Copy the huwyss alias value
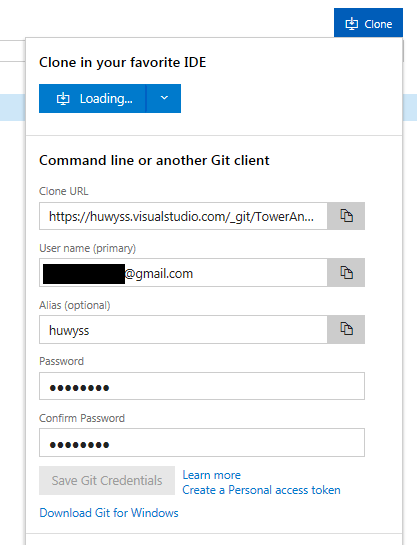Image resolution: width=417 pixels, height=545 pixels. (x=346, y=329)
